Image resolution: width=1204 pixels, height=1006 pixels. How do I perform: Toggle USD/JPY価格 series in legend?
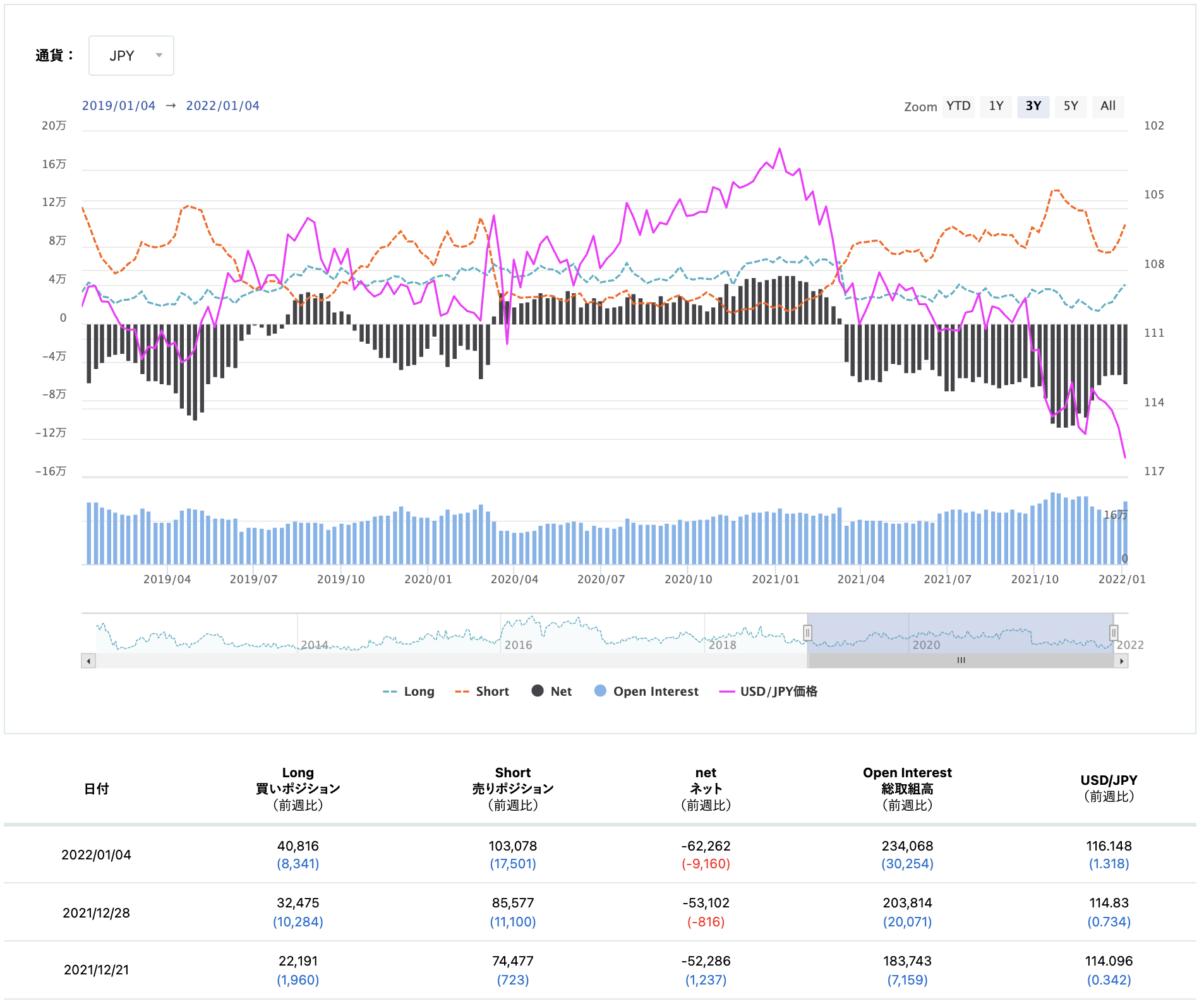(768, 691)
